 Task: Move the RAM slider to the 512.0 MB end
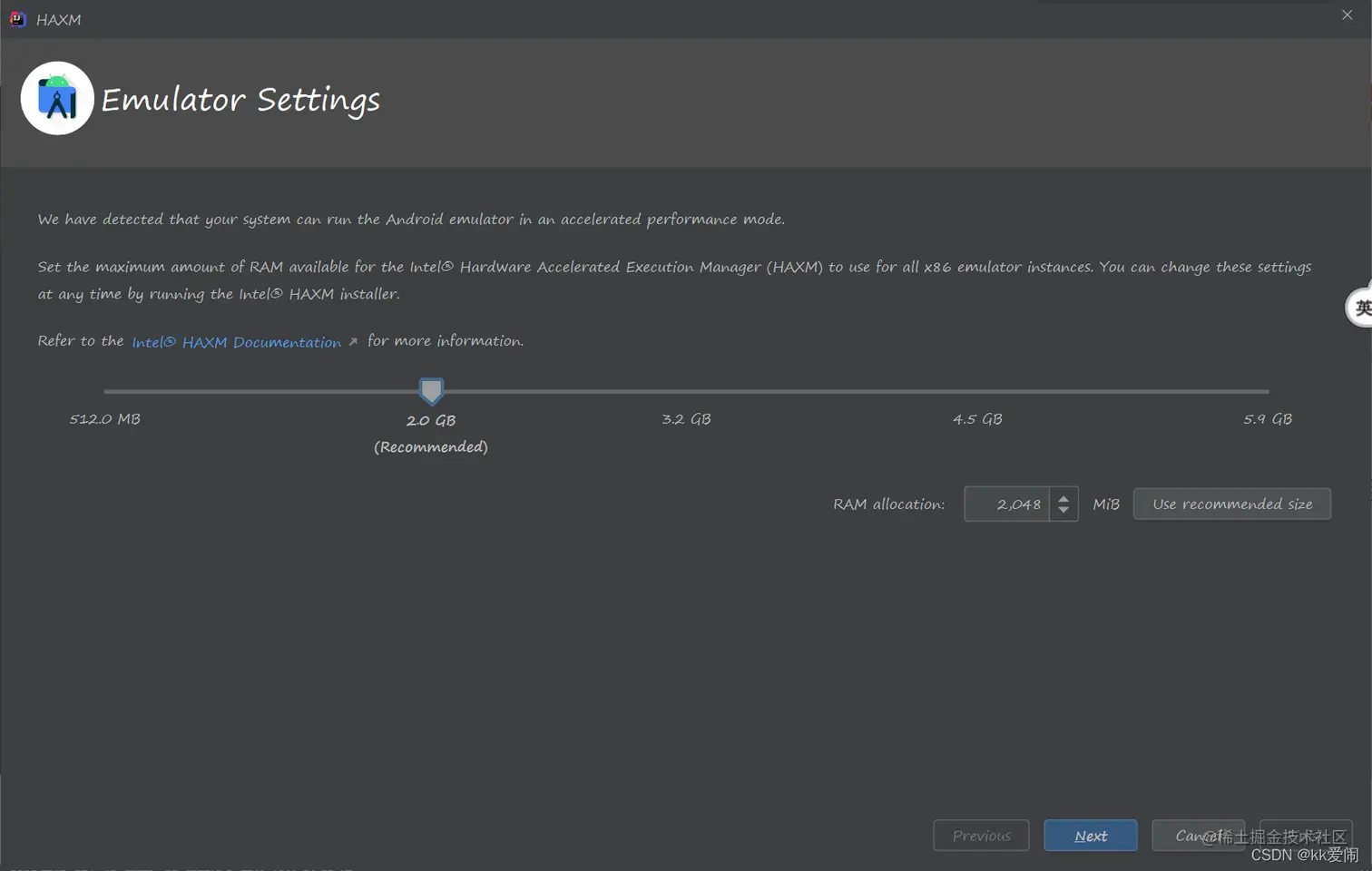coord(105,391)
